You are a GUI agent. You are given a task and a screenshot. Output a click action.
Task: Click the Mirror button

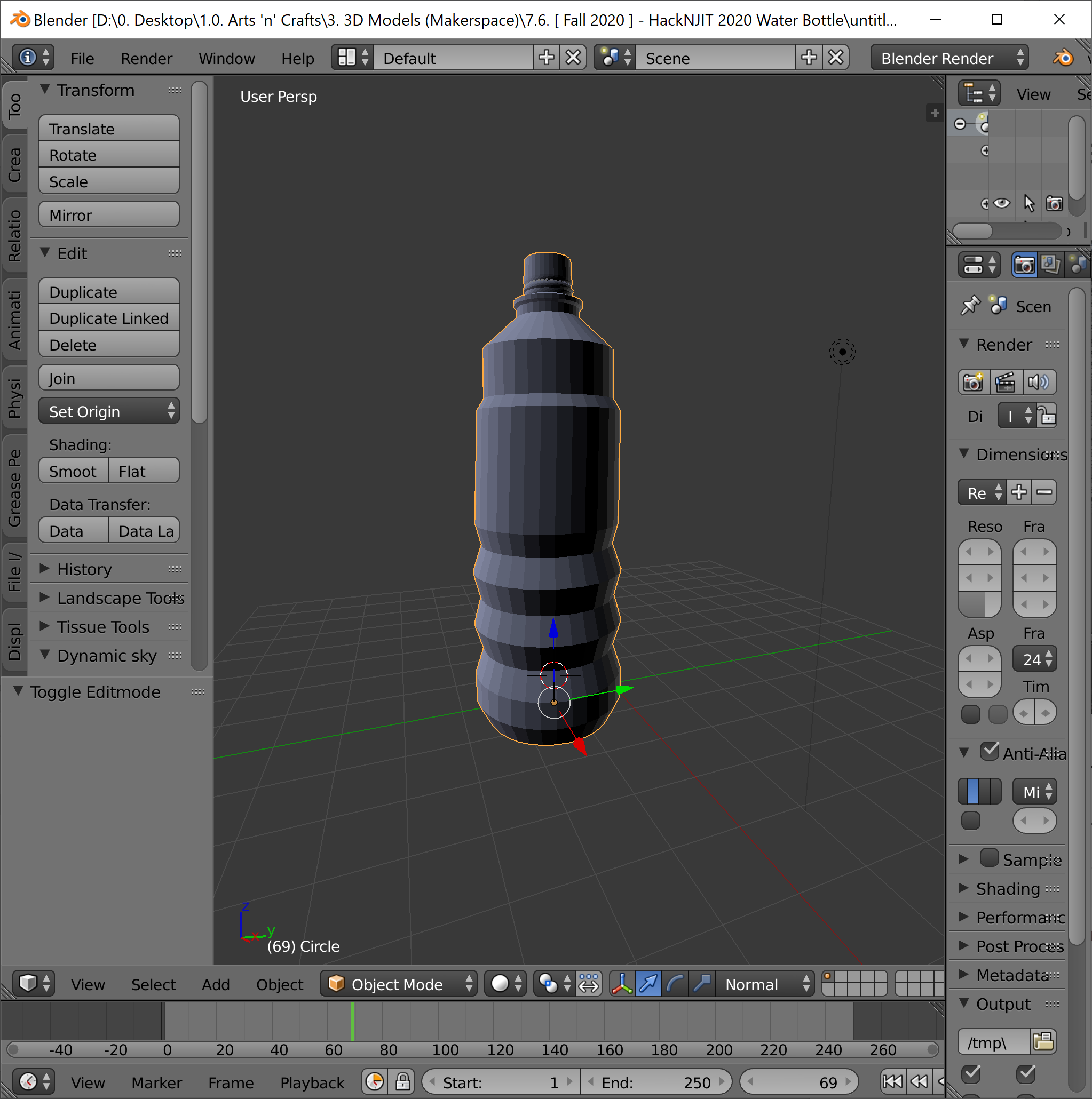coord(109,215)
